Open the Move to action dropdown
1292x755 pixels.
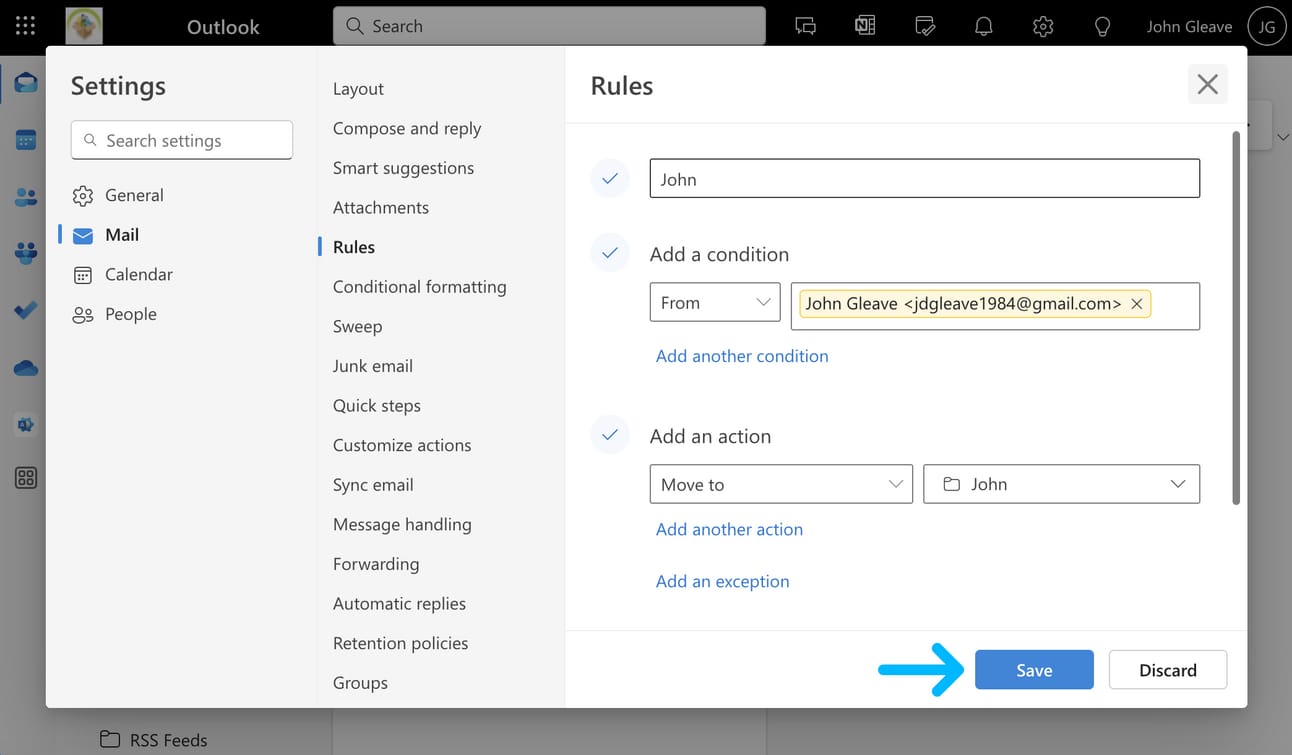click(781, 484)
